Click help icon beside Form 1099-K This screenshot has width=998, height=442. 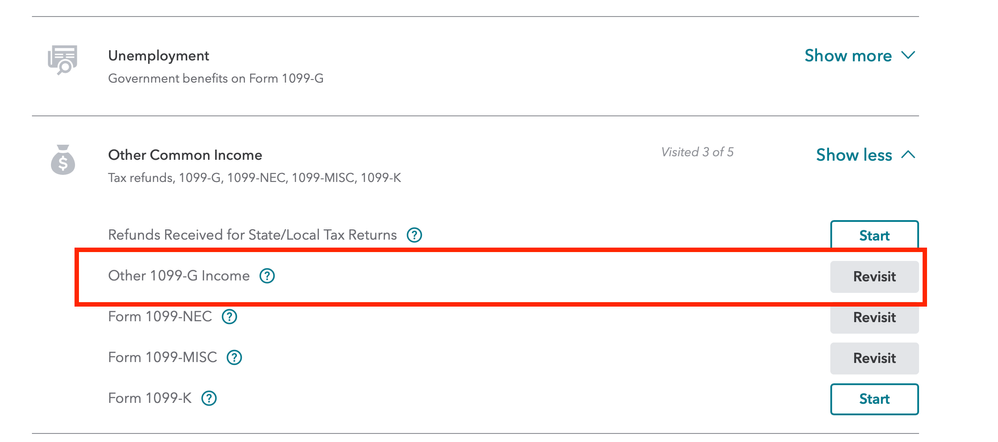coord(209,399)
